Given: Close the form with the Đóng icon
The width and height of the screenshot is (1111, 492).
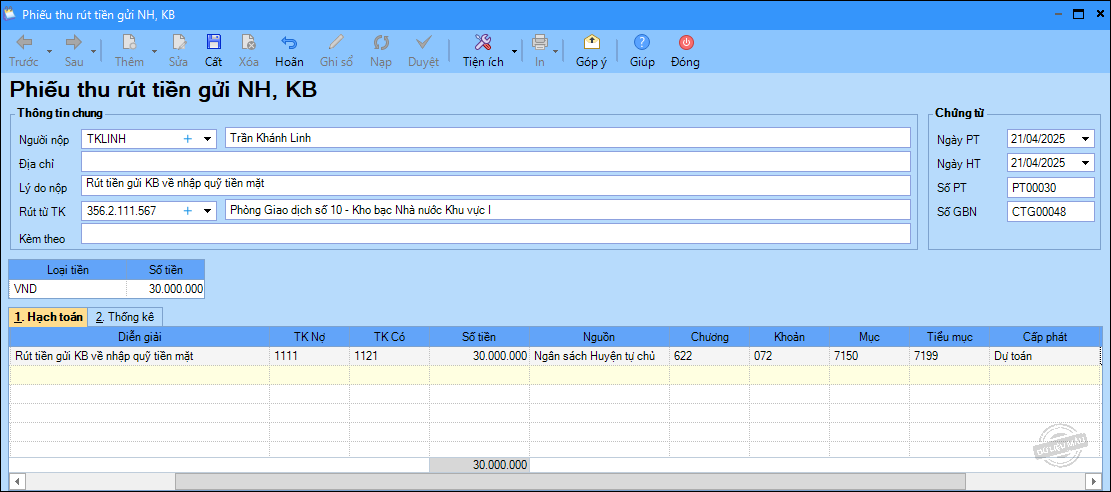Looking at the screenshot, I should pos(686,42).
